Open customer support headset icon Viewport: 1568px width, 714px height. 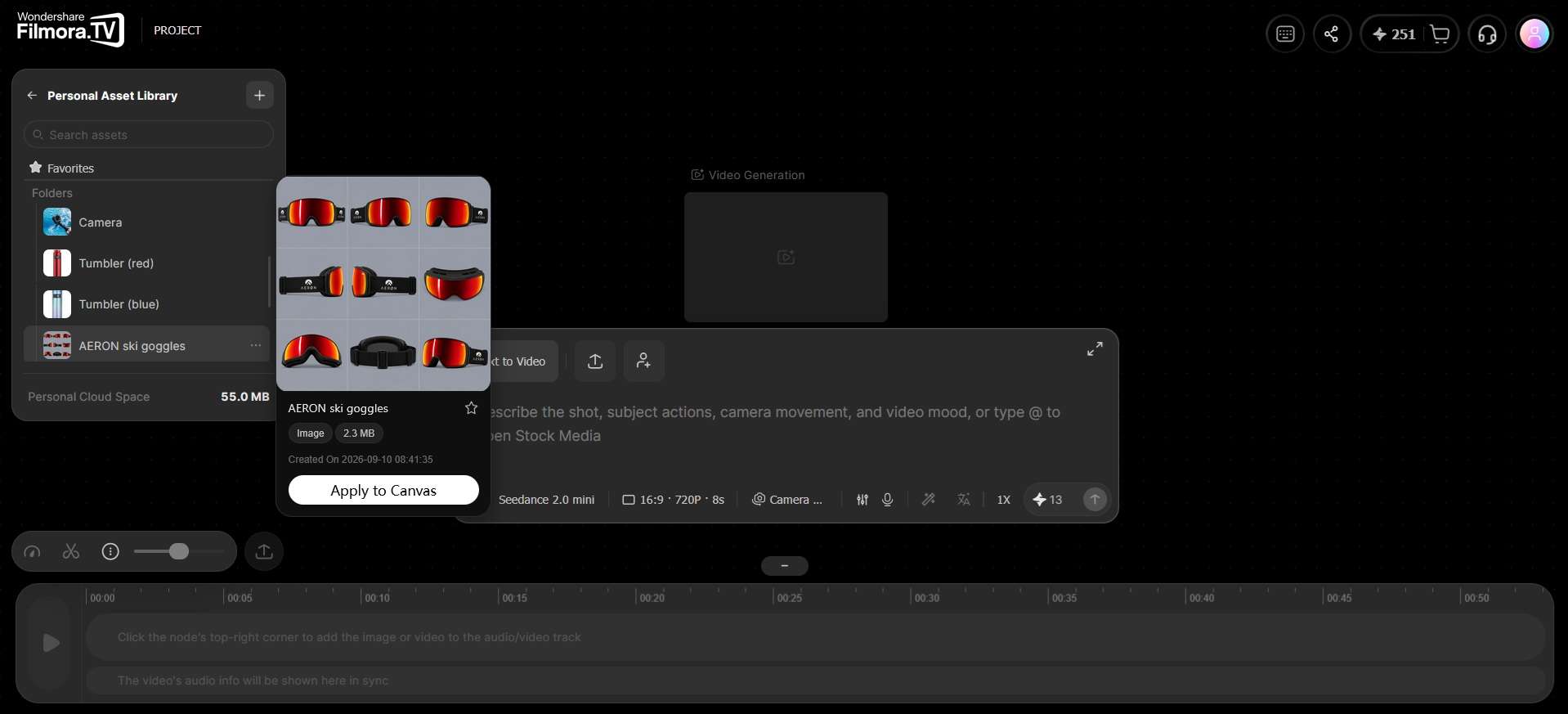click(1487, 34)
